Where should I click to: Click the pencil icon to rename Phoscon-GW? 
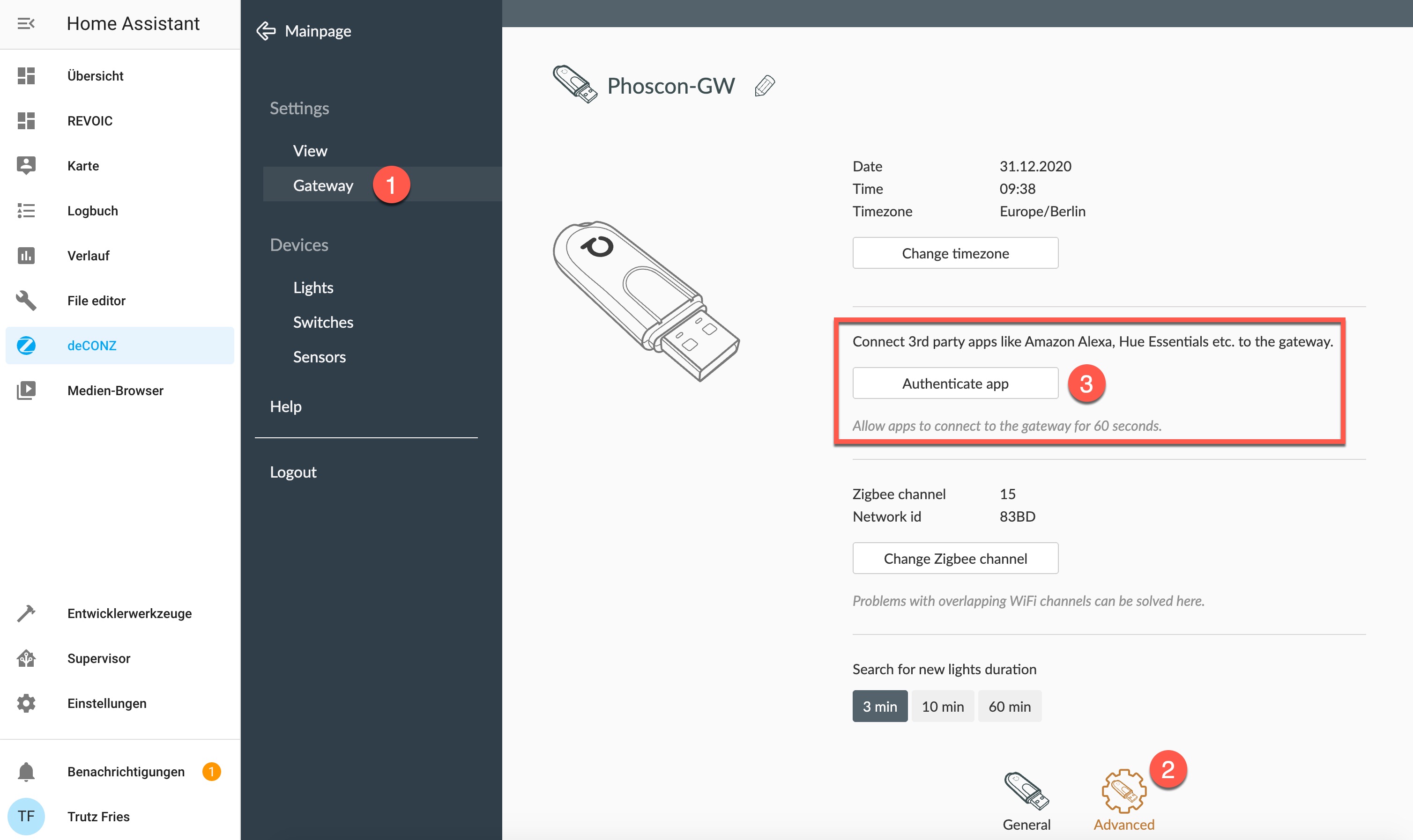[764, 86]
